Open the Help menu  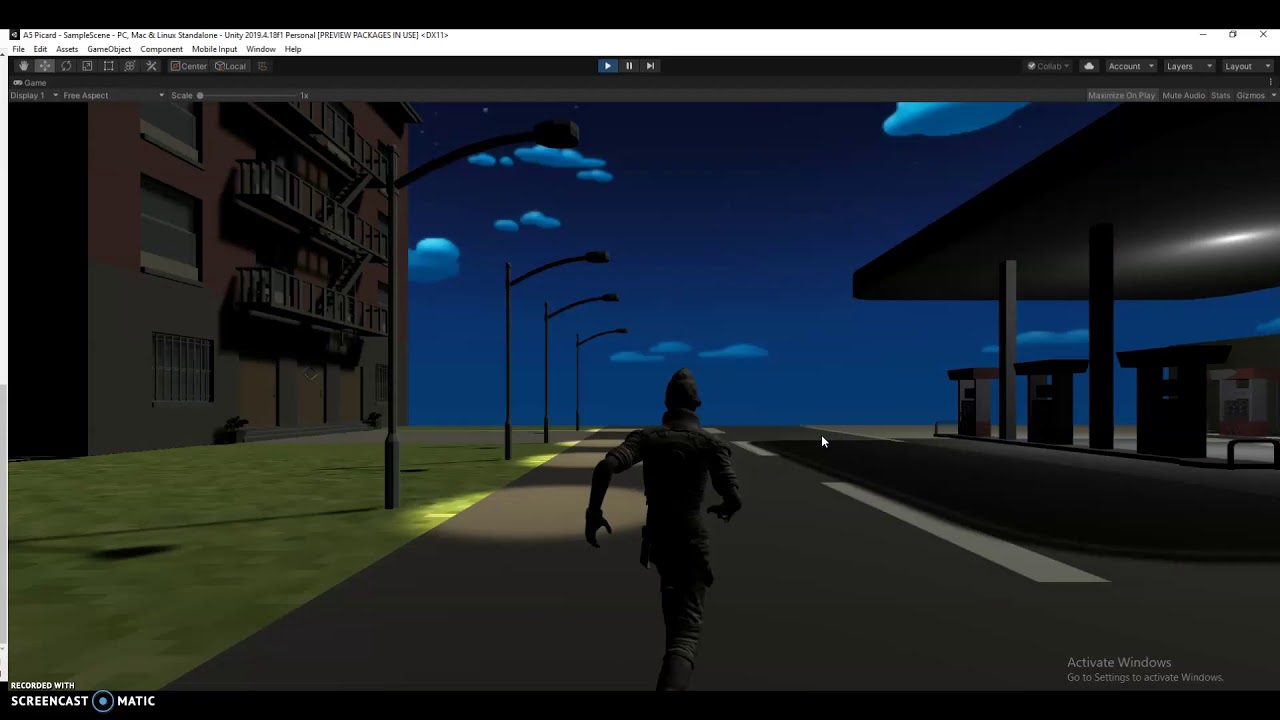(293, 49)
